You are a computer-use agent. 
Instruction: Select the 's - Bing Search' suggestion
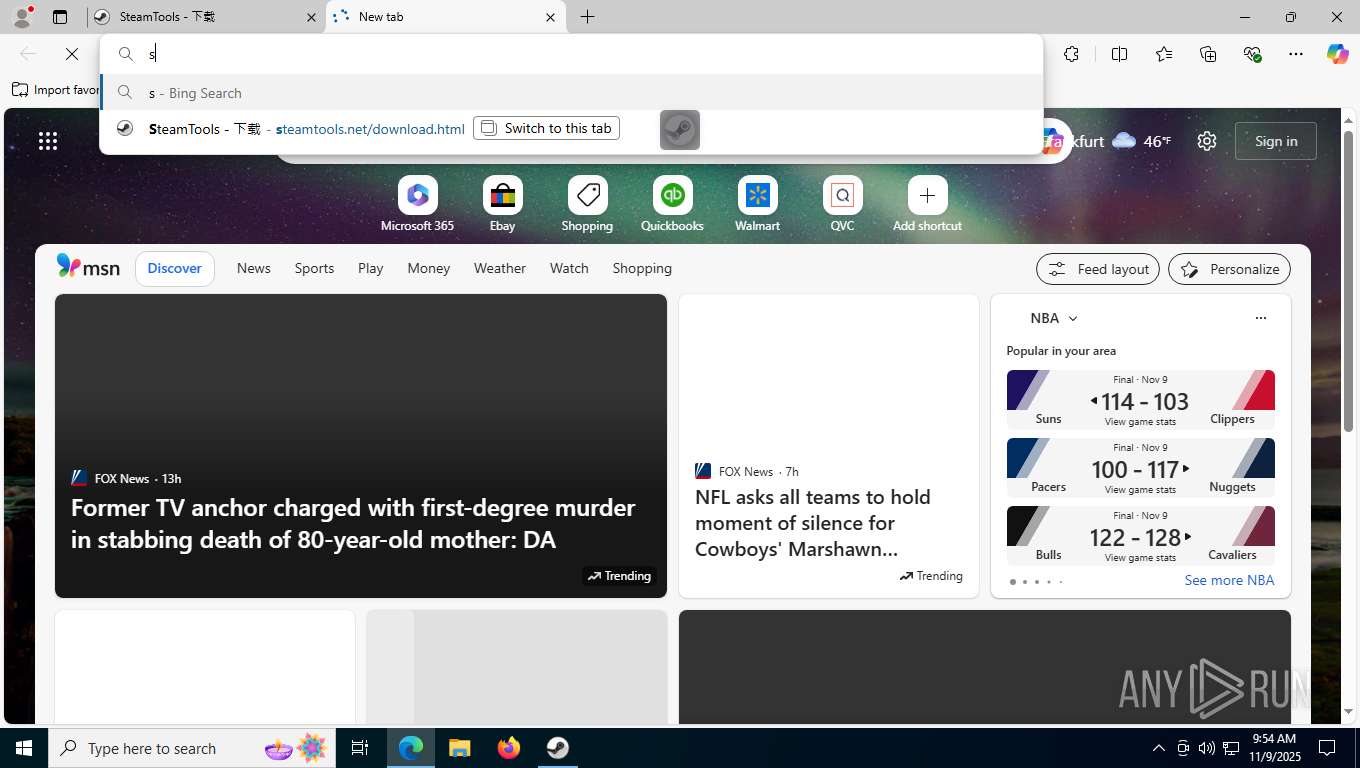(572, 93)
